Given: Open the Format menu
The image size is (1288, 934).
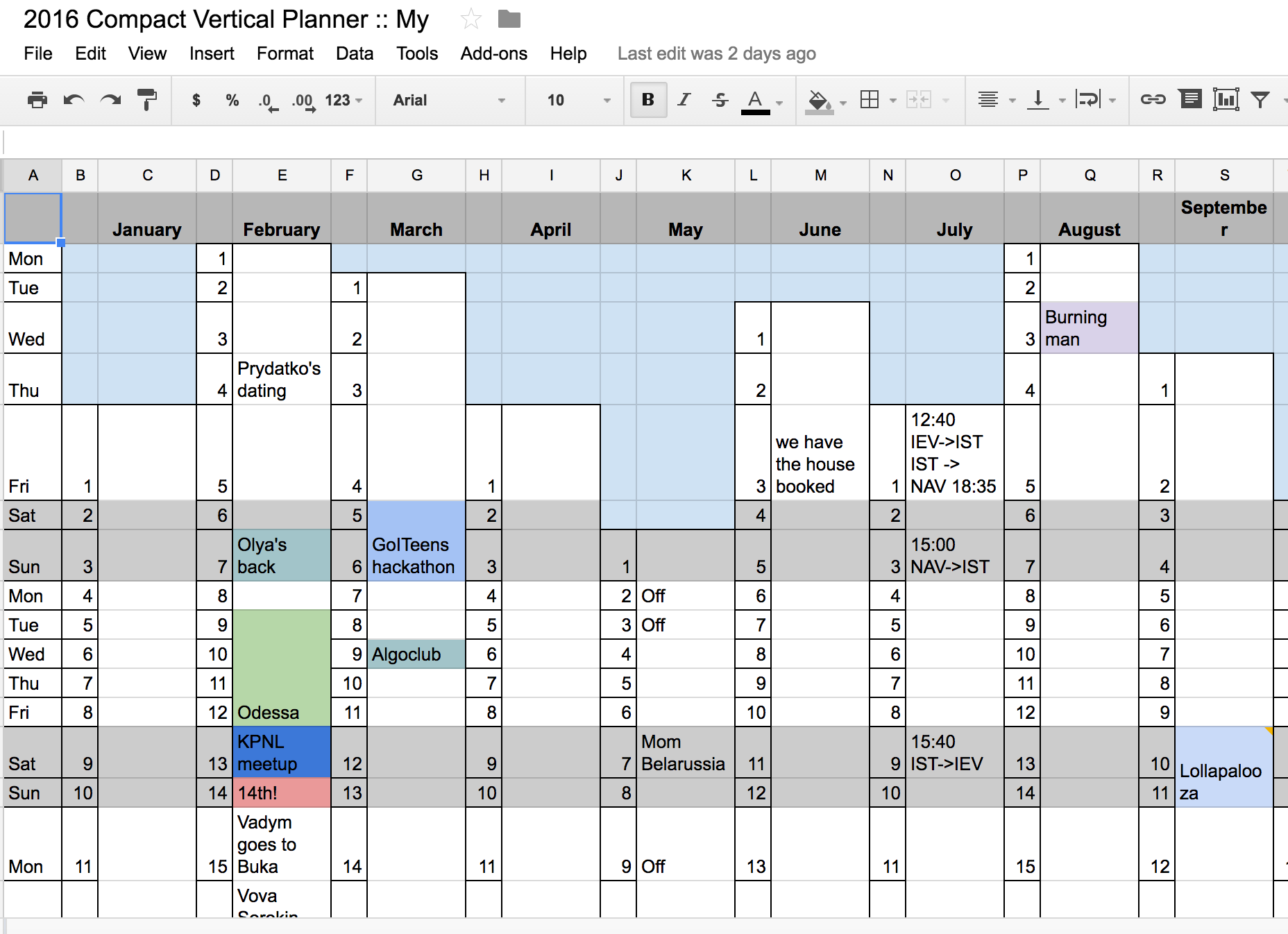Looking at the screenshot, I should (x=285, y=53).
